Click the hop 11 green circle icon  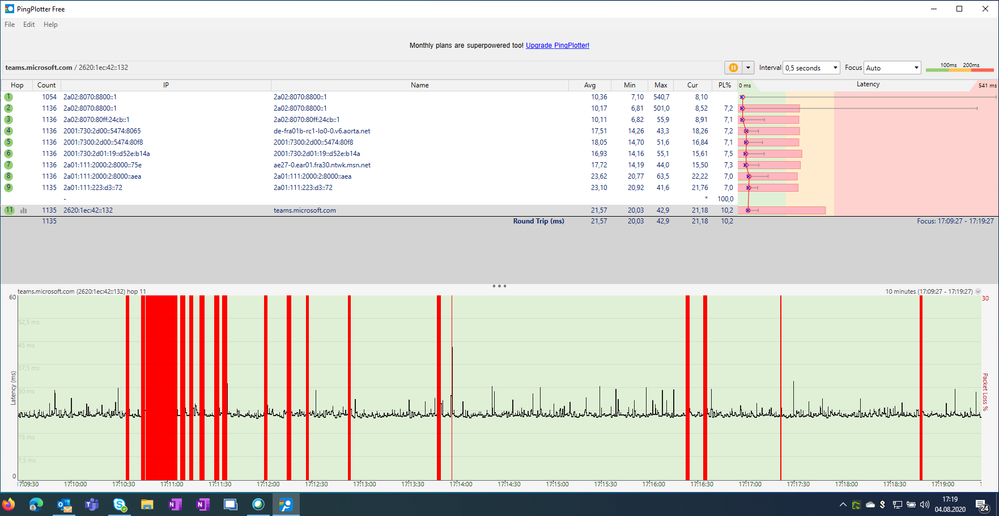pos(9,211)
